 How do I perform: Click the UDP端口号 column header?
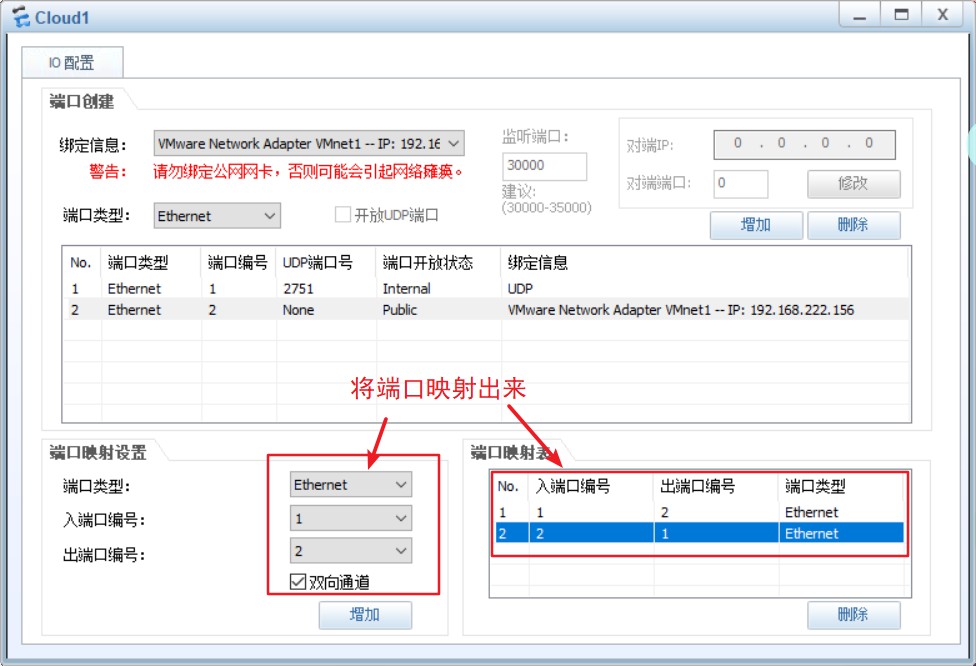[x=326, y=263]
